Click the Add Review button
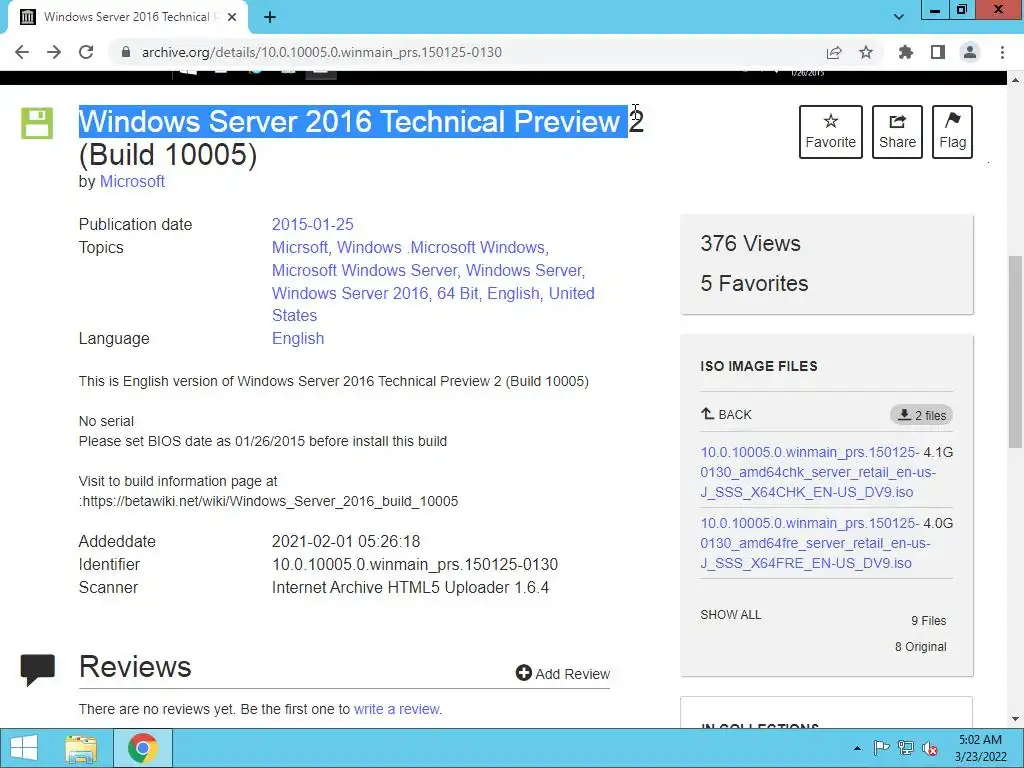Screen dimensions: 1024x768 [x=562, y=673]
